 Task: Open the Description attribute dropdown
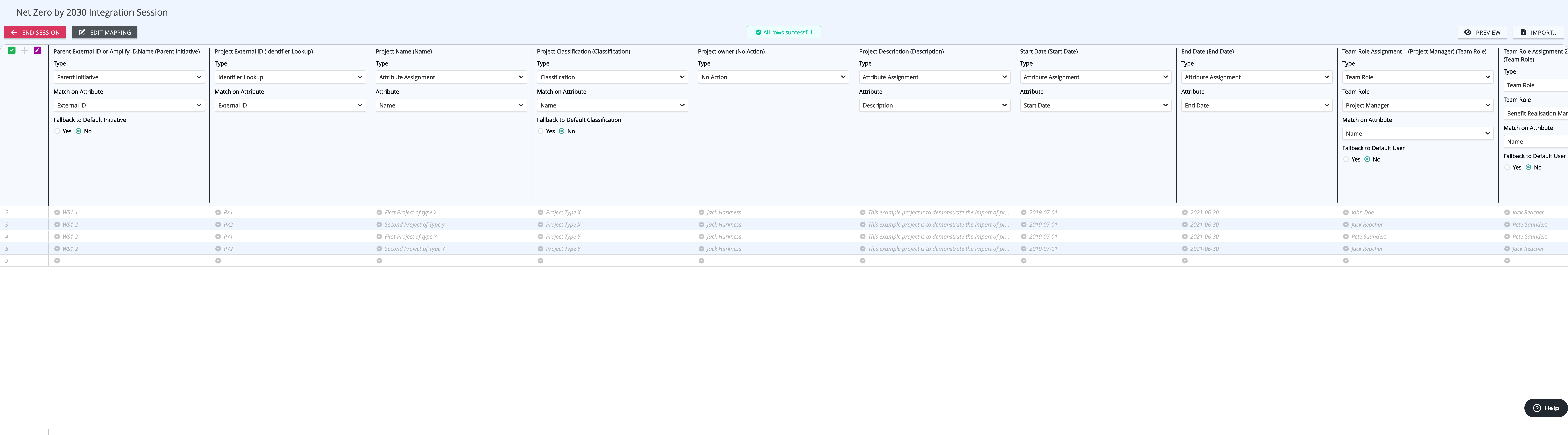pyautogui.click(x=934, y=105)
